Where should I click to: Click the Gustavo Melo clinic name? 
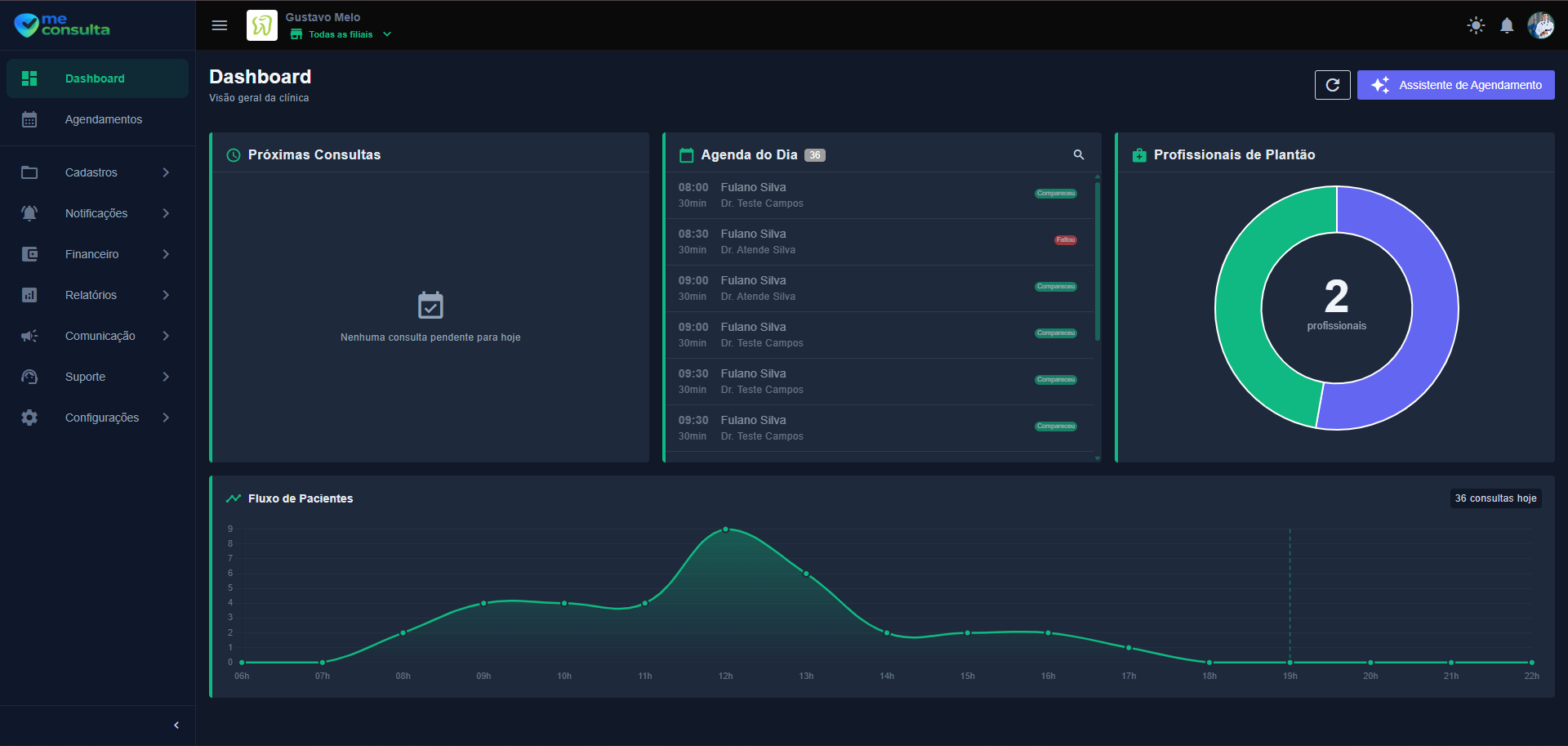[x=323, y=17]
